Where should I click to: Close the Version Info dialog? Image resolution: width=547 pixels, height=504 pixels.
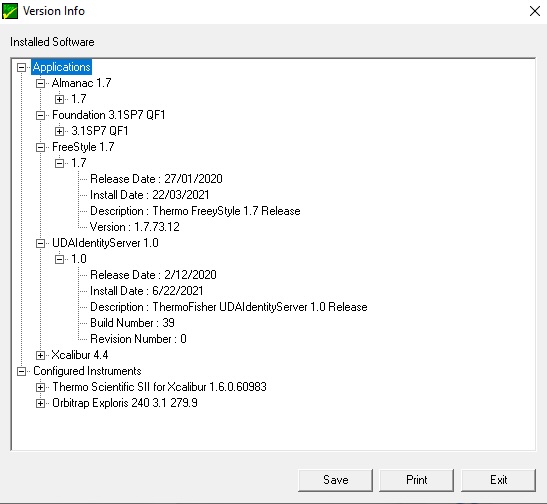(535, 11)
